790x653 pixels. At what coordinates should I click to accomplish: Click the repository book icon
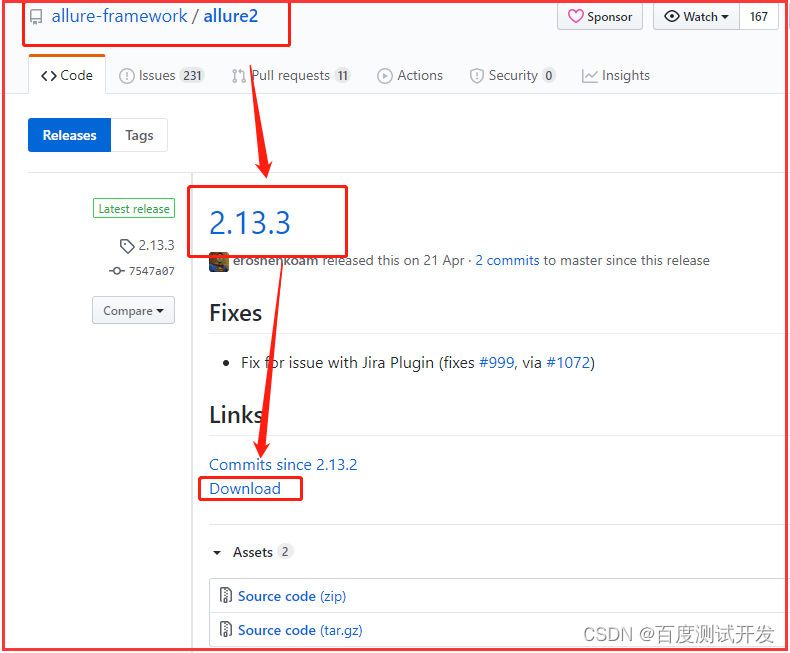coord(36,17)
